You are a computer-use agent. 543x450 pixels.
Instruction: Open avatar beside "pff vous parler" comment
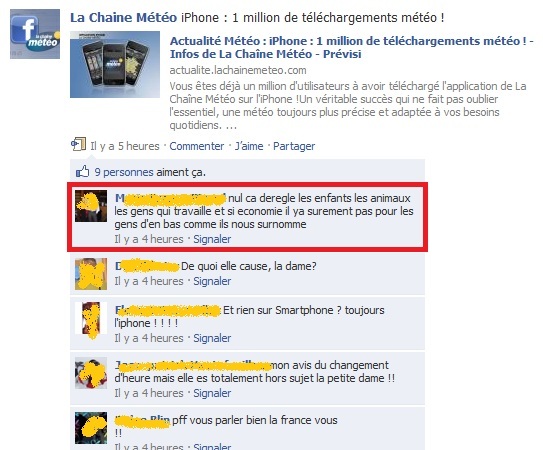click(x=91, y=428)
